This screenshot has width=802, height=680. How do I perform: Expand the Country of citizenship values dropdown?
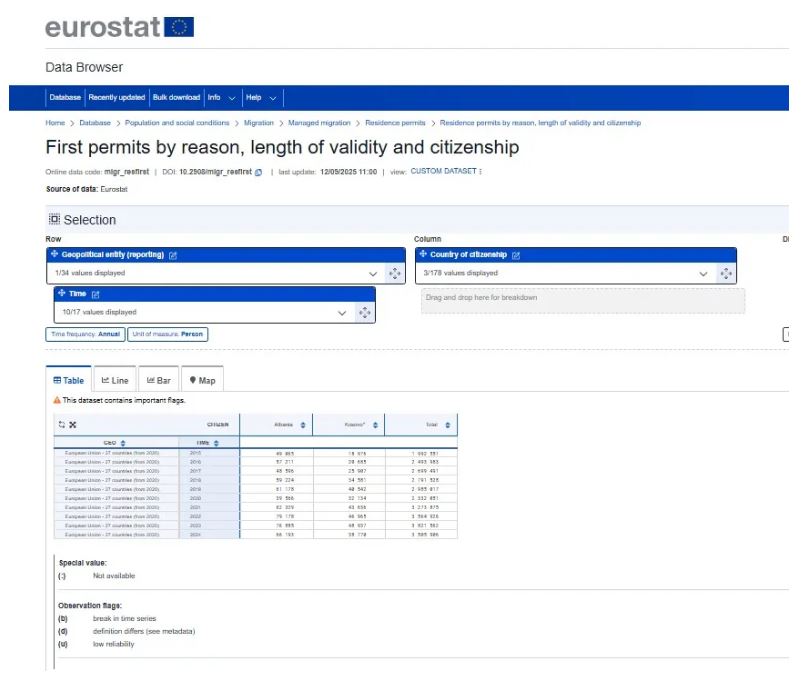click(705, 273)
